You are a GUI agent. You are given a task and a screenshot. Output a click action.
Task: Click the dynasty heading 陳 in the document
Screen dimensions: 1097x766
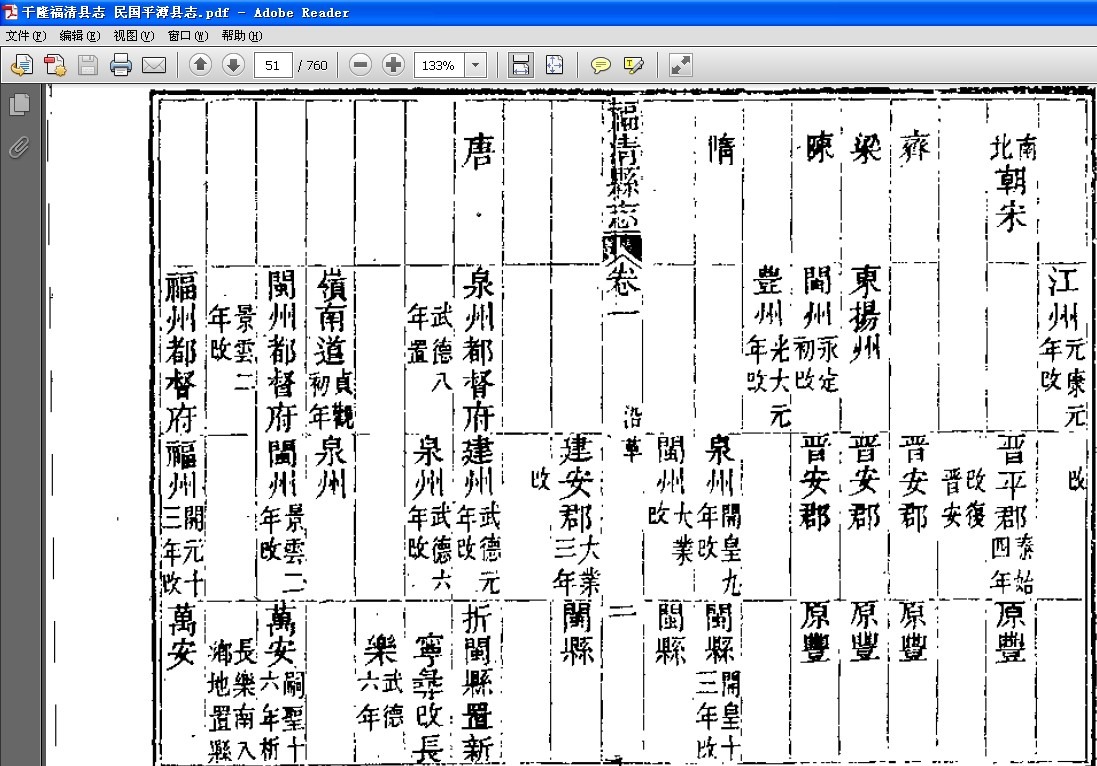817,148
